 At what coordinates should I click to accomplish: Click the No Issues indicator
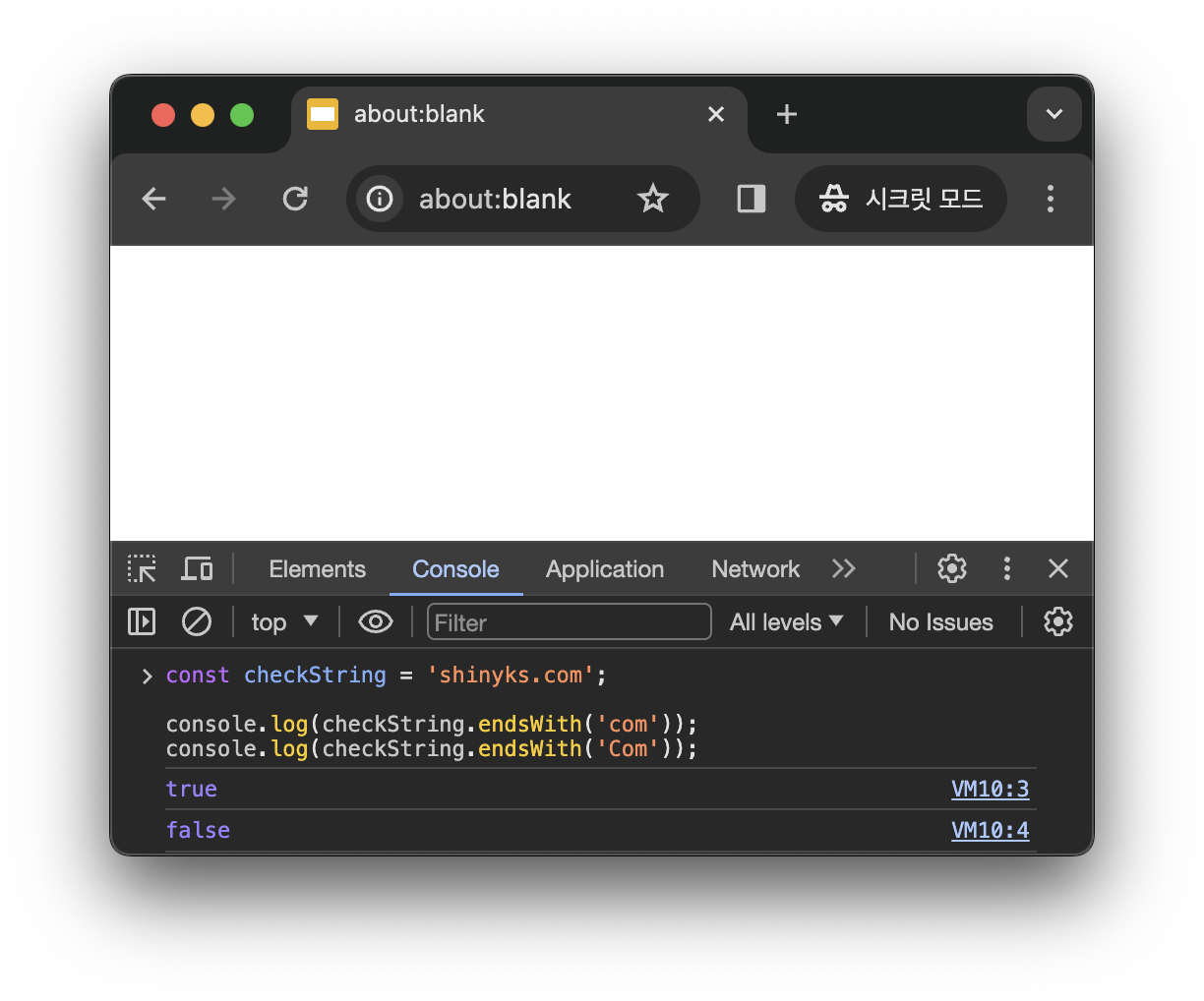(940, 622)
